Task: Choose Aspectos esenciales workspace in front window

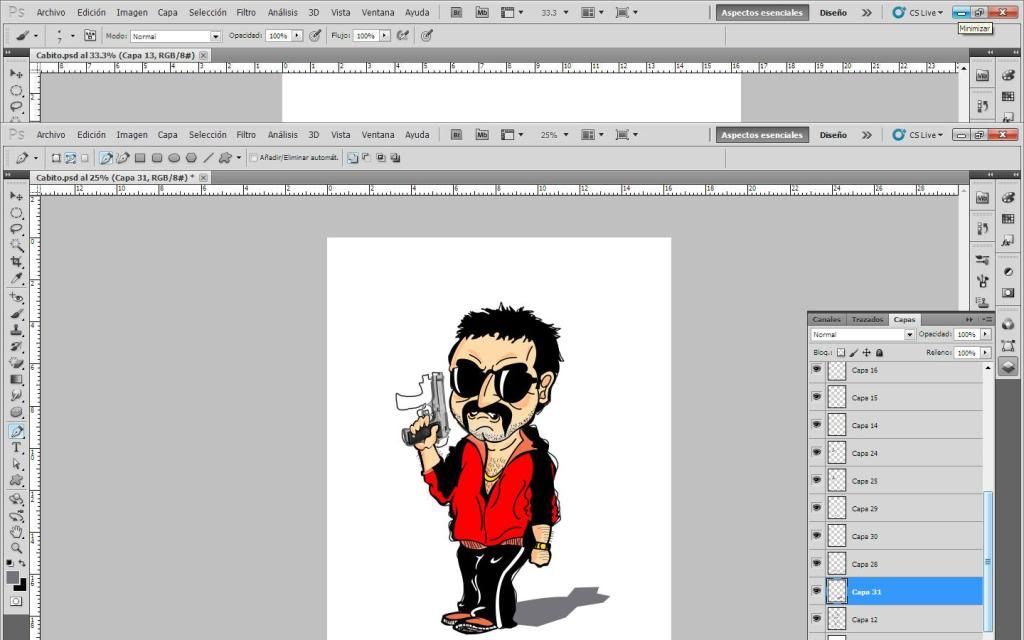Action: point(761,135)
